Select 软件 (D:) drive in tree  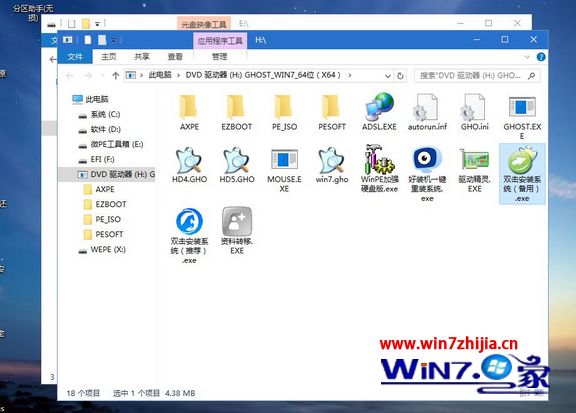(99, 129)
